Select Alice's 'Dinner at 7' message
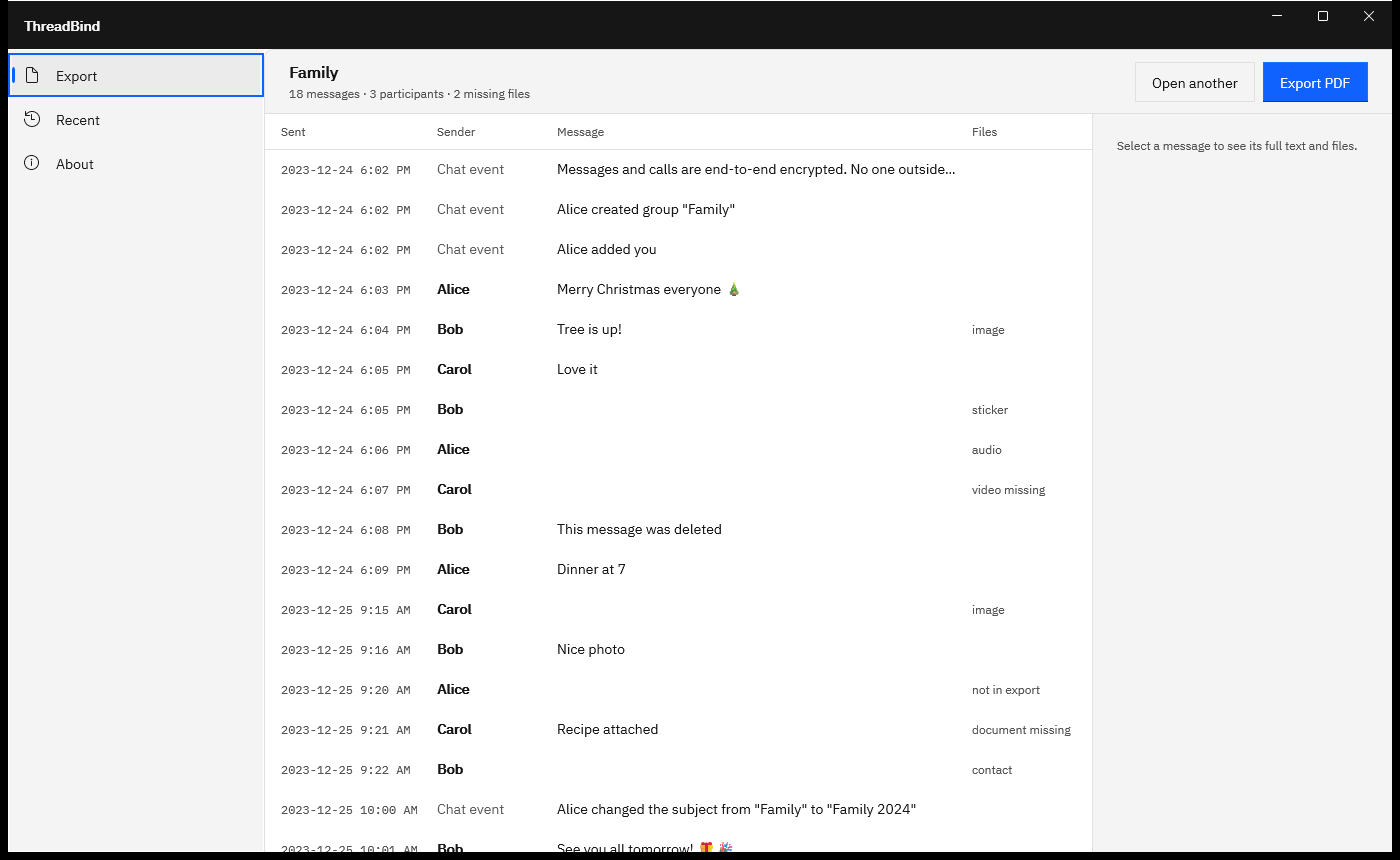Screen dimensions: 1400x860 click(678, 570)
